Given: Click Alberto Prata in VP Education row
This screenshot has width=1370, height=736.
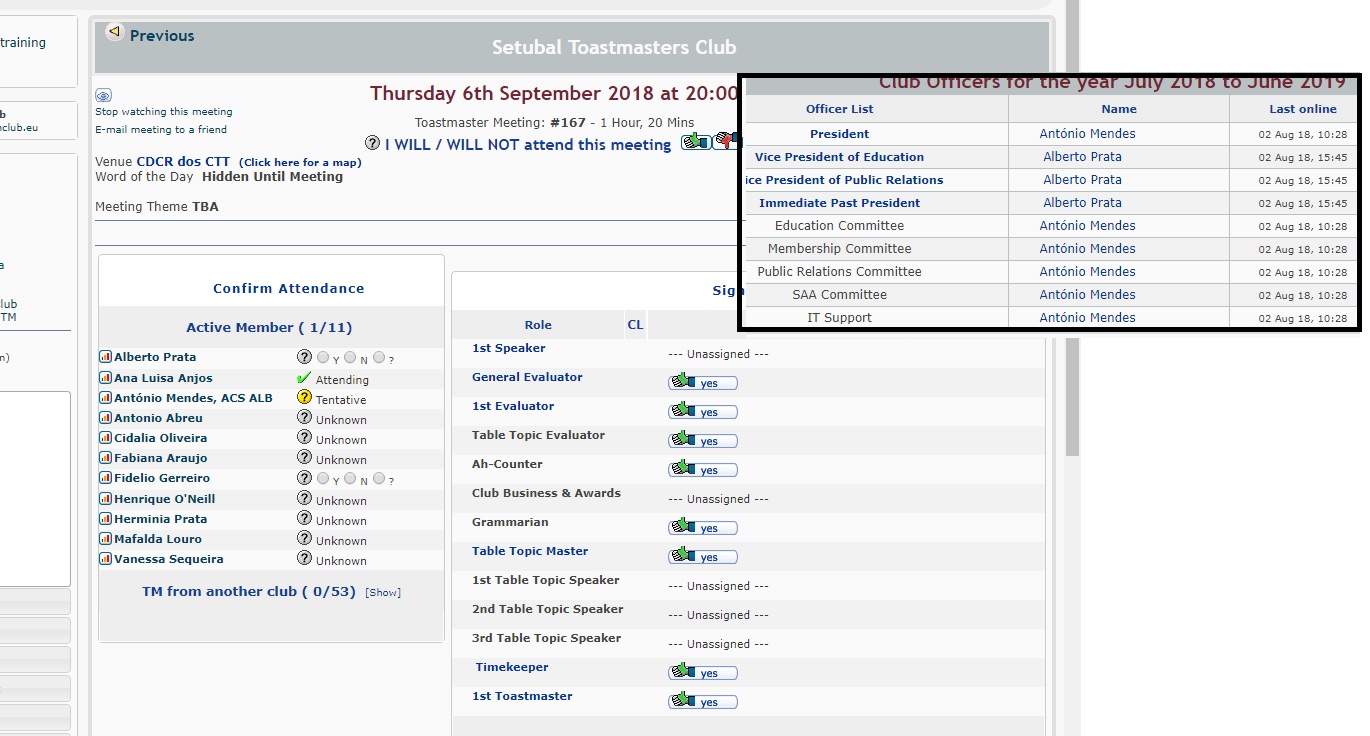Looking at the screenshot, I should pos(1082,157).
